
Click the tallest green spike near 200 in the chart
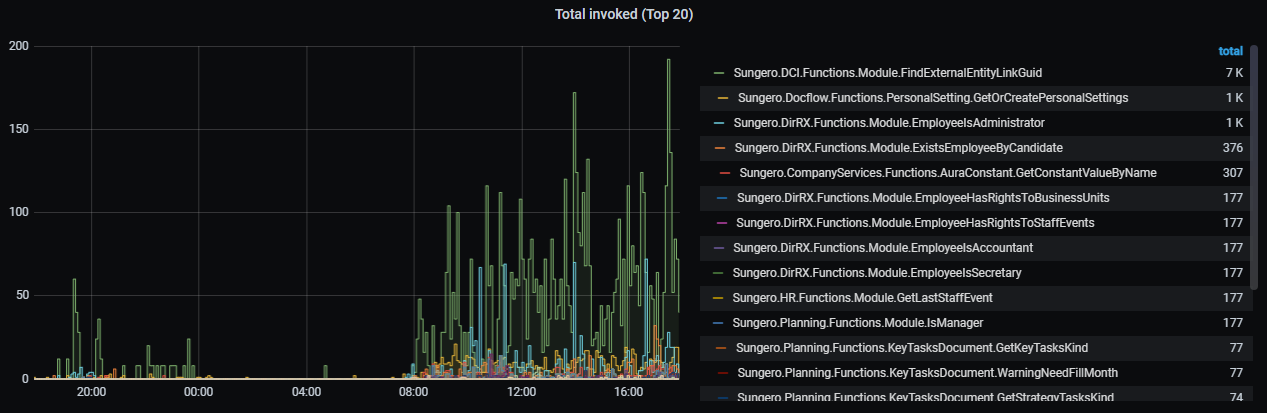[x=668, y=62]
